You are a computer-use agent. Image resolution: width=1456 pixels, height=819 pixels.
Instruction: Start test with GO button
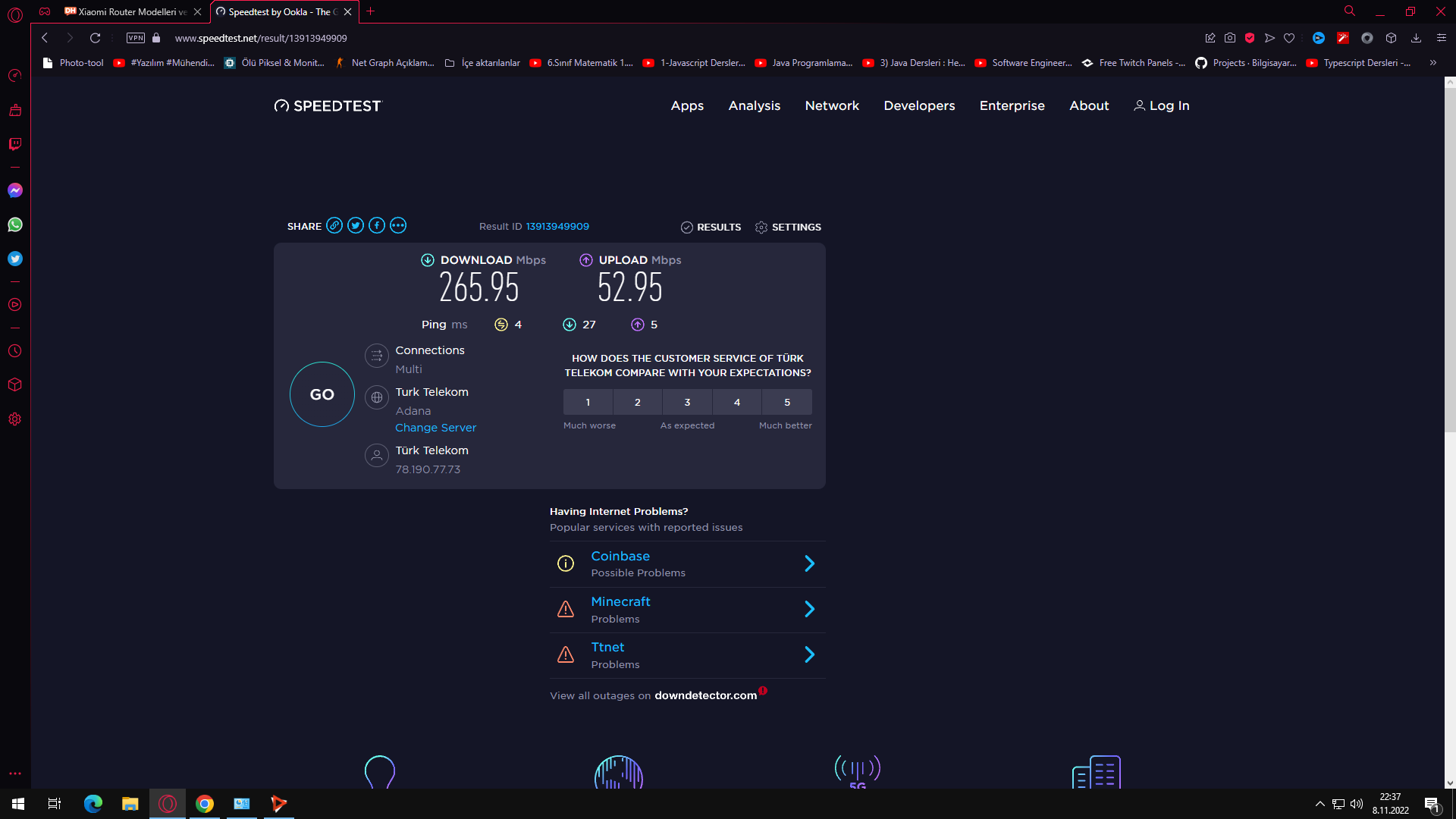coord(322,394)
